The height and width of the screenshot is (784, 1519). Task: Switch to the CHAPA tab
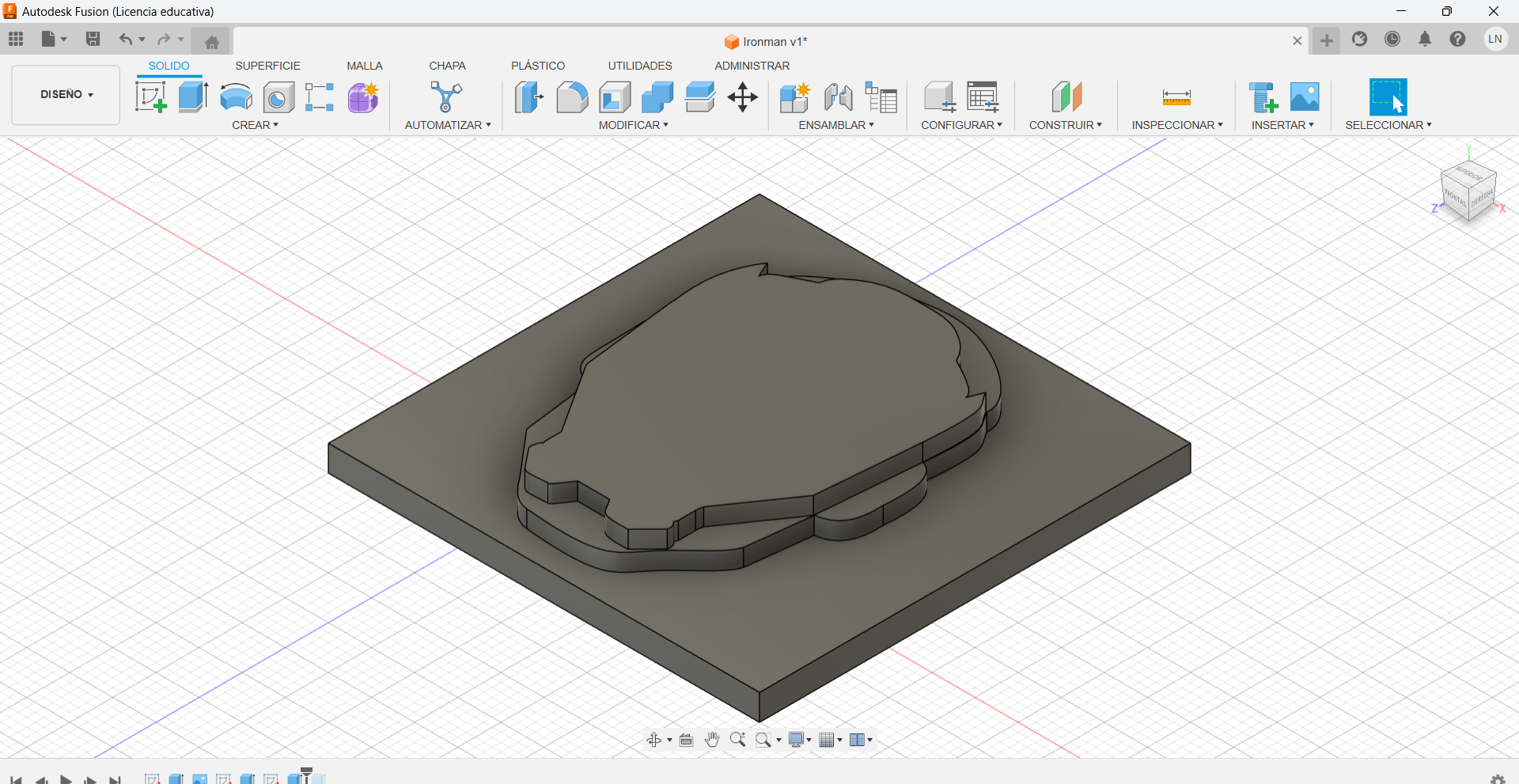tap(447, 66)
